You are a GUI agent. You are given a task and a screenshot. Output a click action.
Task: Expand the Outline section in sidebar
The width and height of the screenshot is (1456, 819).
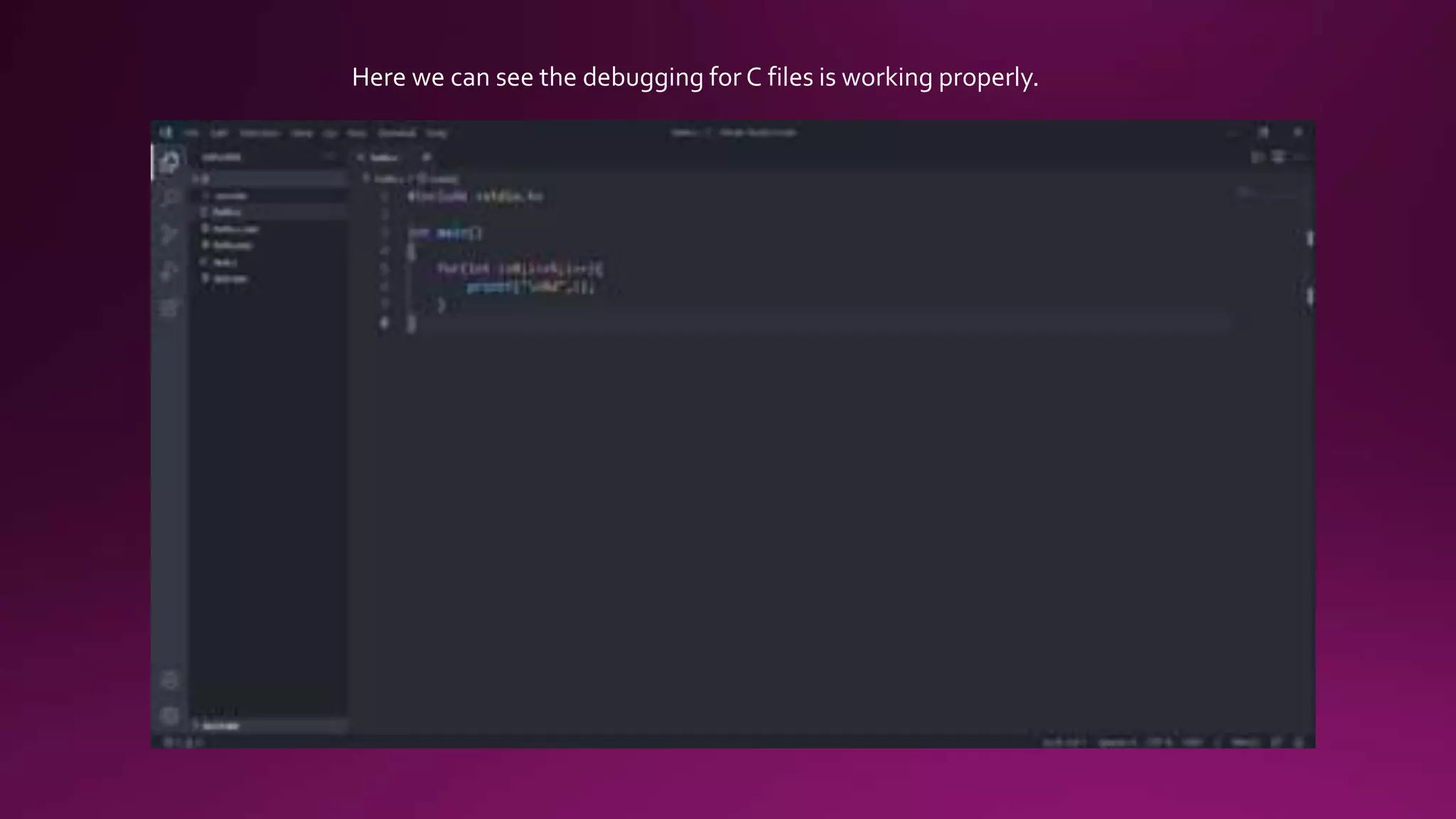269,726
